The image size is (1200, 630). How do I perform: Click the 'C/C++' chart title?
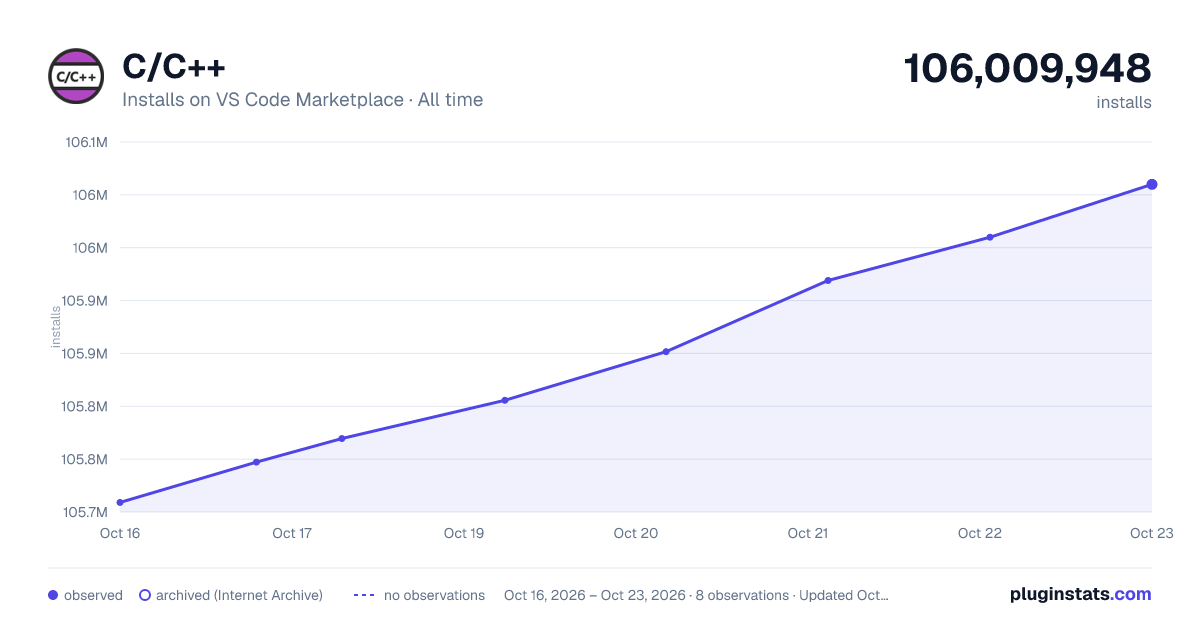pos(174,67)
